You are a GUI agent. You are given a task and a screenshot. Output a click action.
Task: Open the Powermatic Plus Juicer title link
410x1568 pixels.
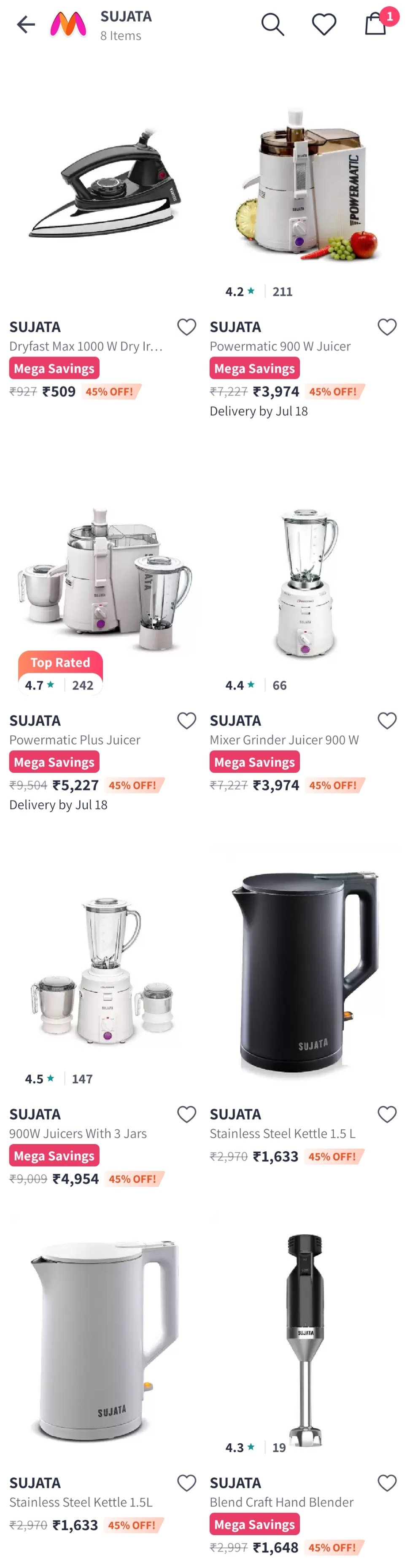[74, 740]
